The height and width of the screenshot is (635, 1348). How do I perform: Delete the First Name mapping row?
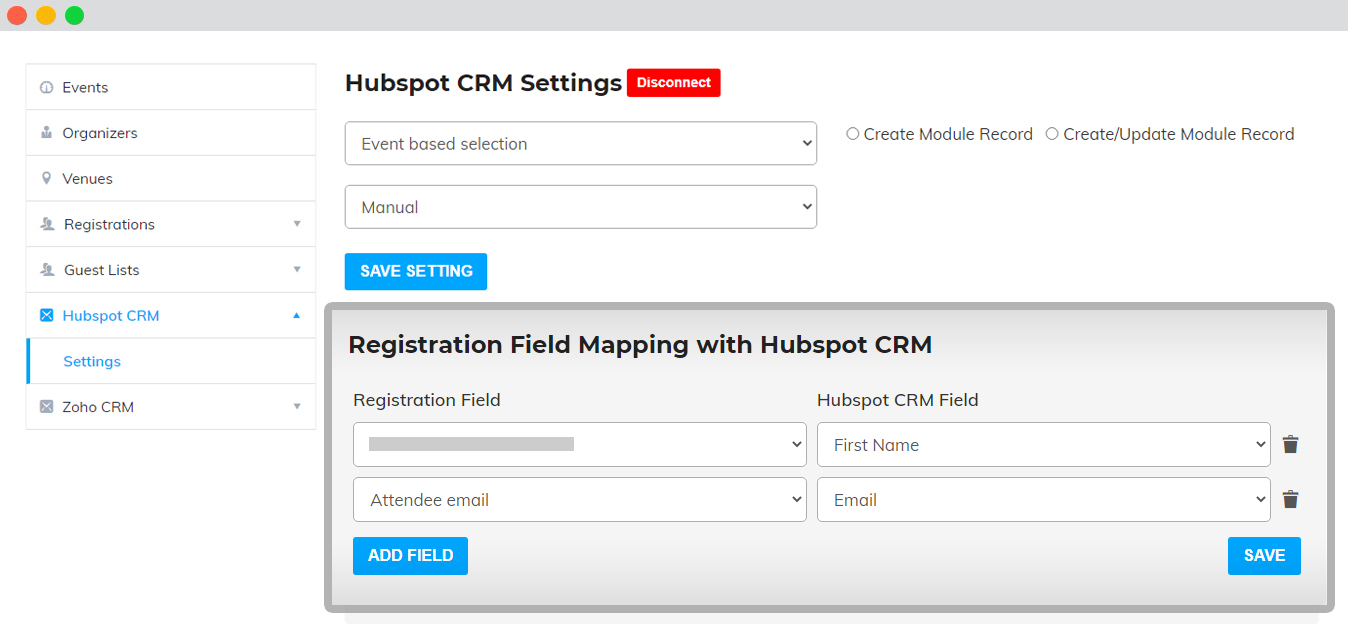(x=1290, y=445)
